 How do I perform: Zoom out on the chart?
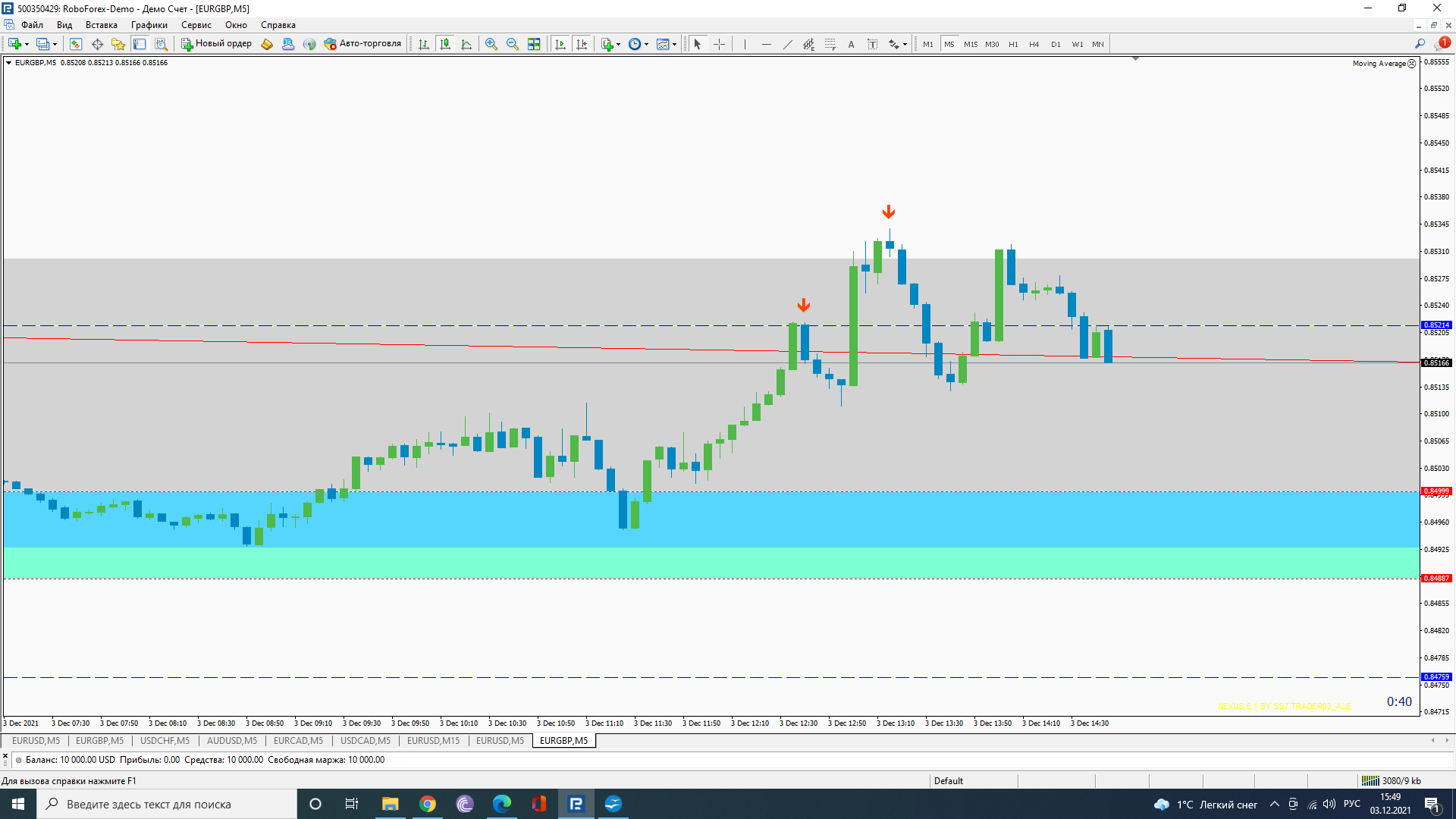click(513, 44)
